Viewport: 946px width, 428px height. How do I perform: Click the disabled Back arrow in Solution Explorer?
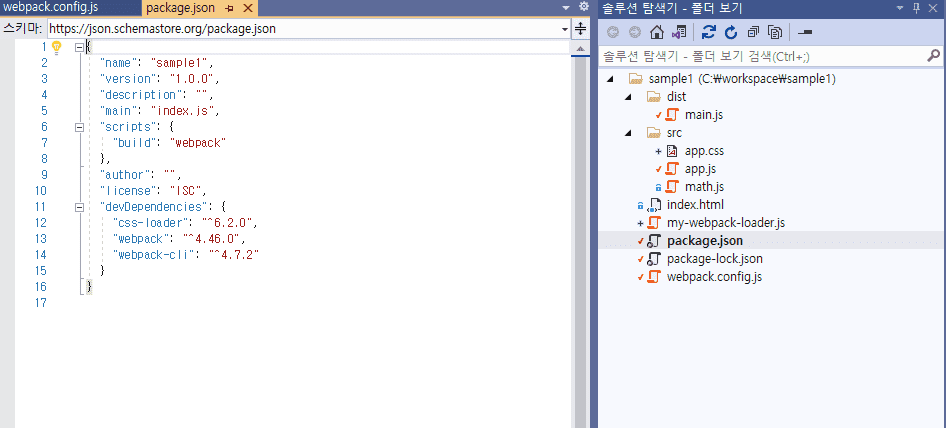click(x=613, y=32)
